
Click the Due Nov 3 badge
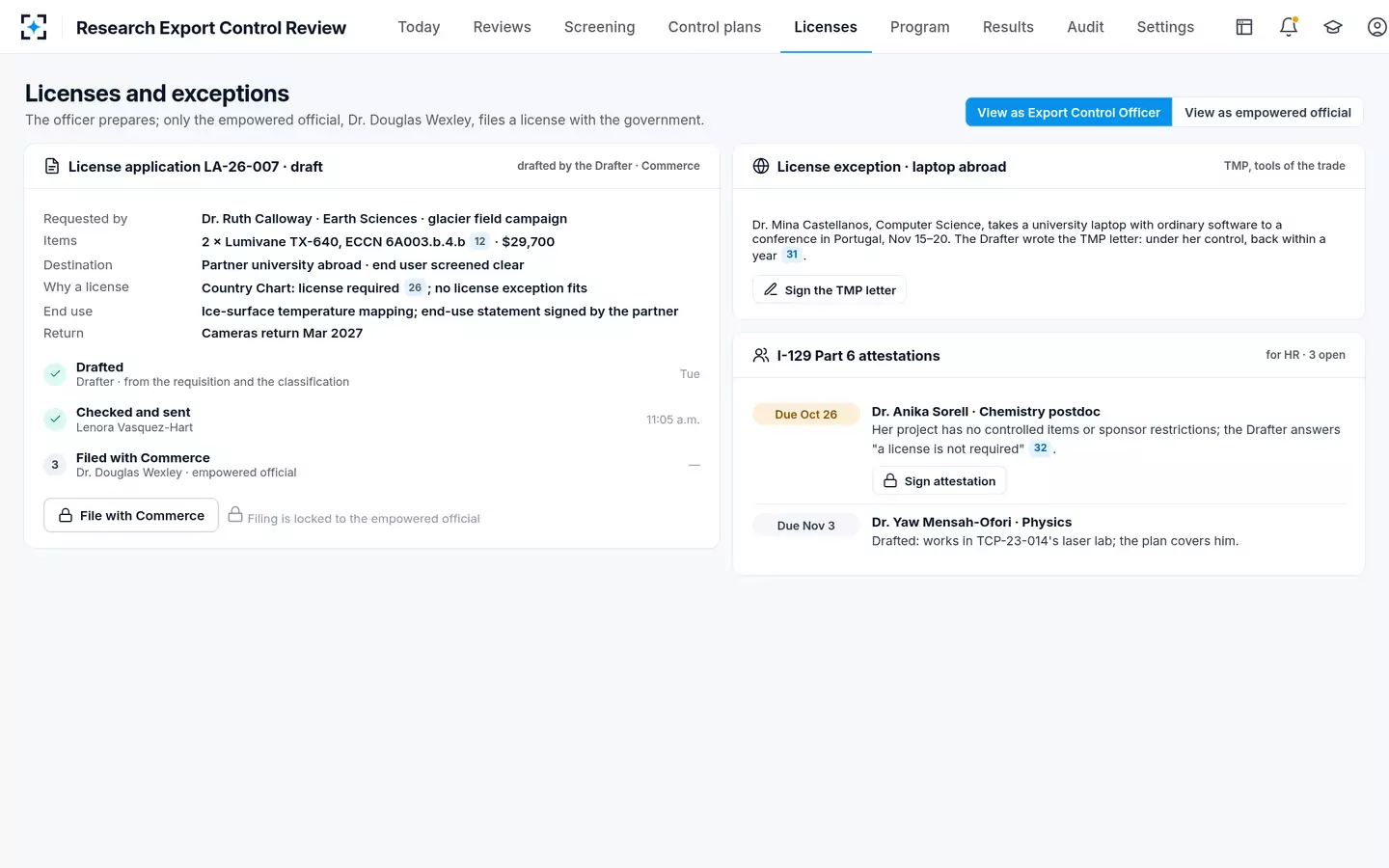[x=806, y=525]
